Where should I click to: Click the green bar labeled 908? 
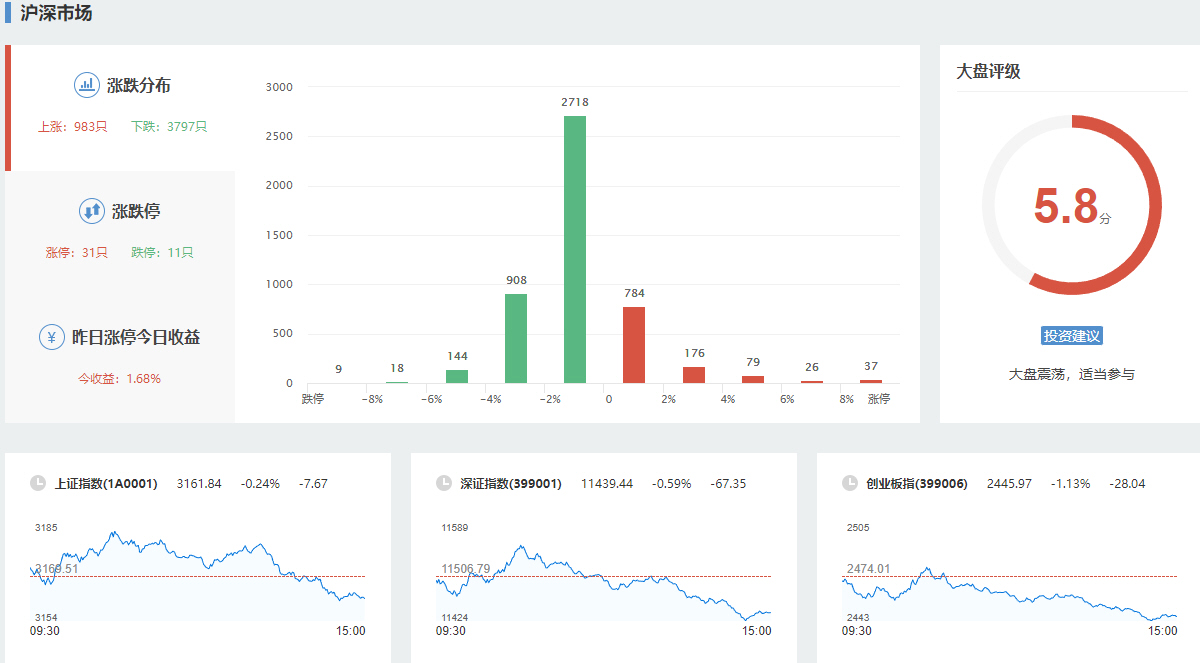tap(516, 338)
